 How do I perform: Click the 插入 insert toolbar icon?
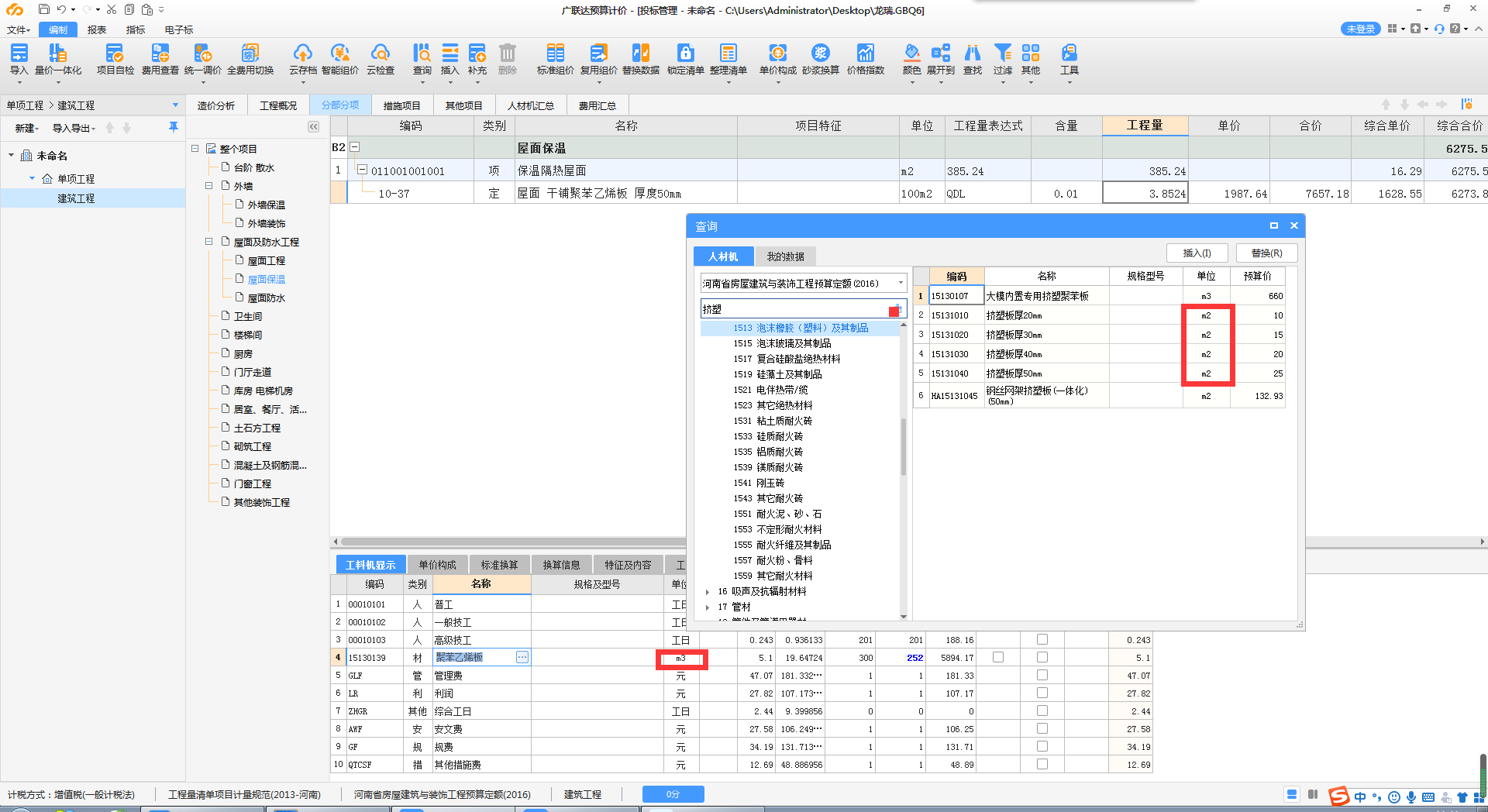pyautogui.click(x=449, y=59)
